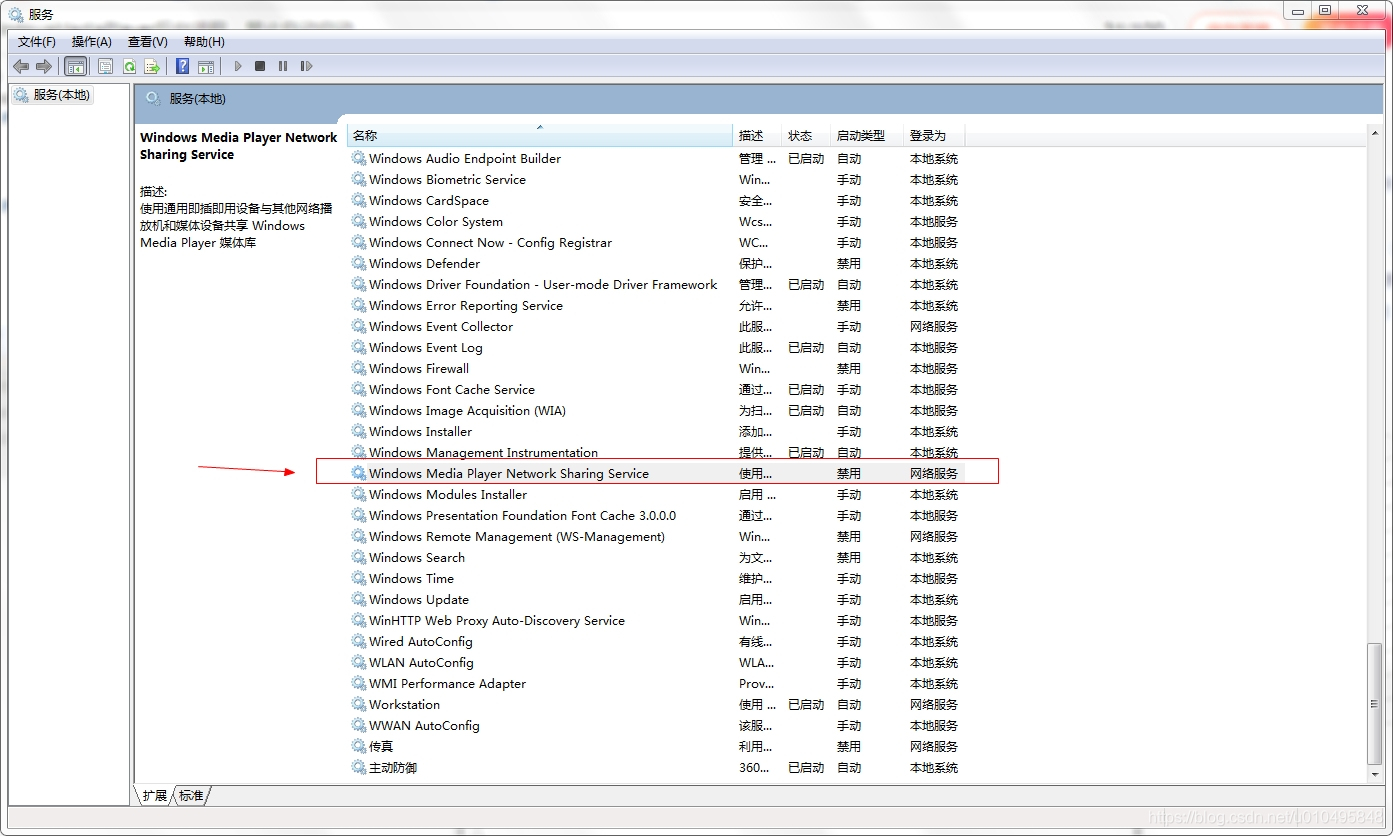Select Windows CardSpace service
The image size is (1393, 836).
657,200
